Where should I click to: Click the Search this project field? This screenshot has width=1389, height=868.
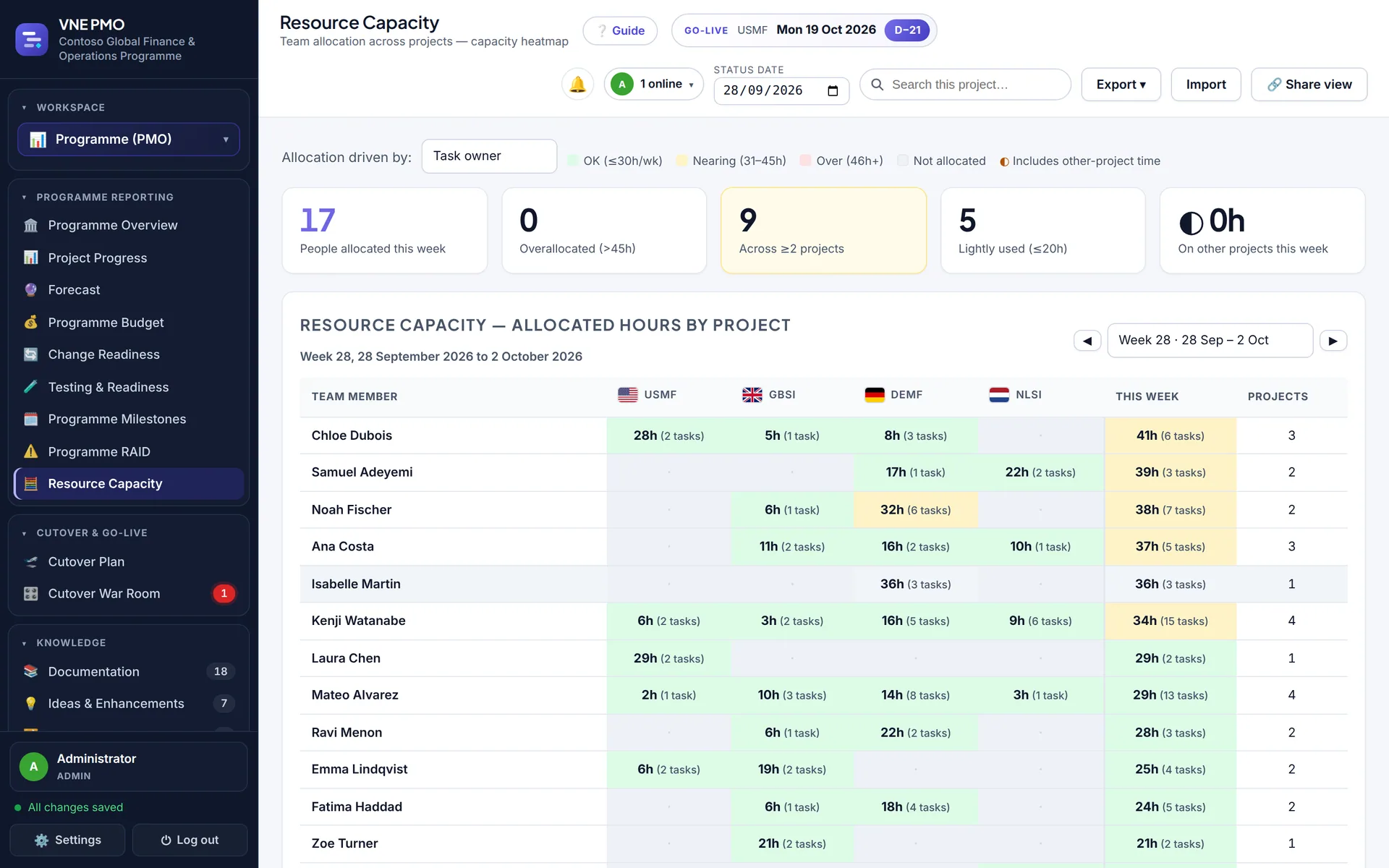coord(965,85)
